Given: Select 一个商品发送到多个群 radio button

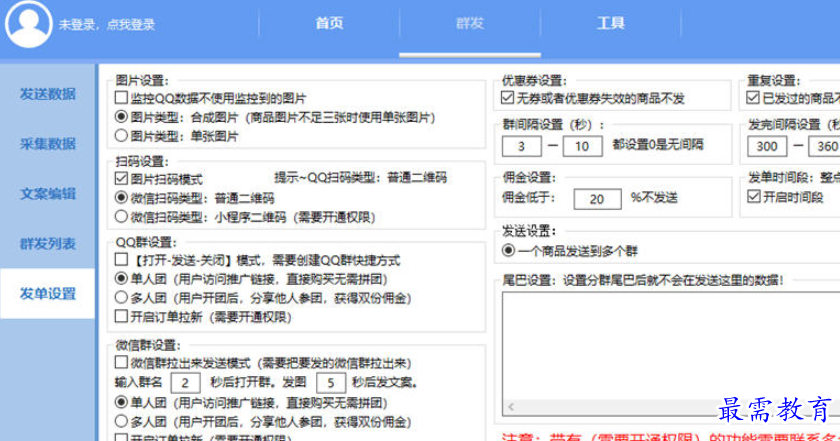Looking at the screenshot, I should tap(508, 250).
